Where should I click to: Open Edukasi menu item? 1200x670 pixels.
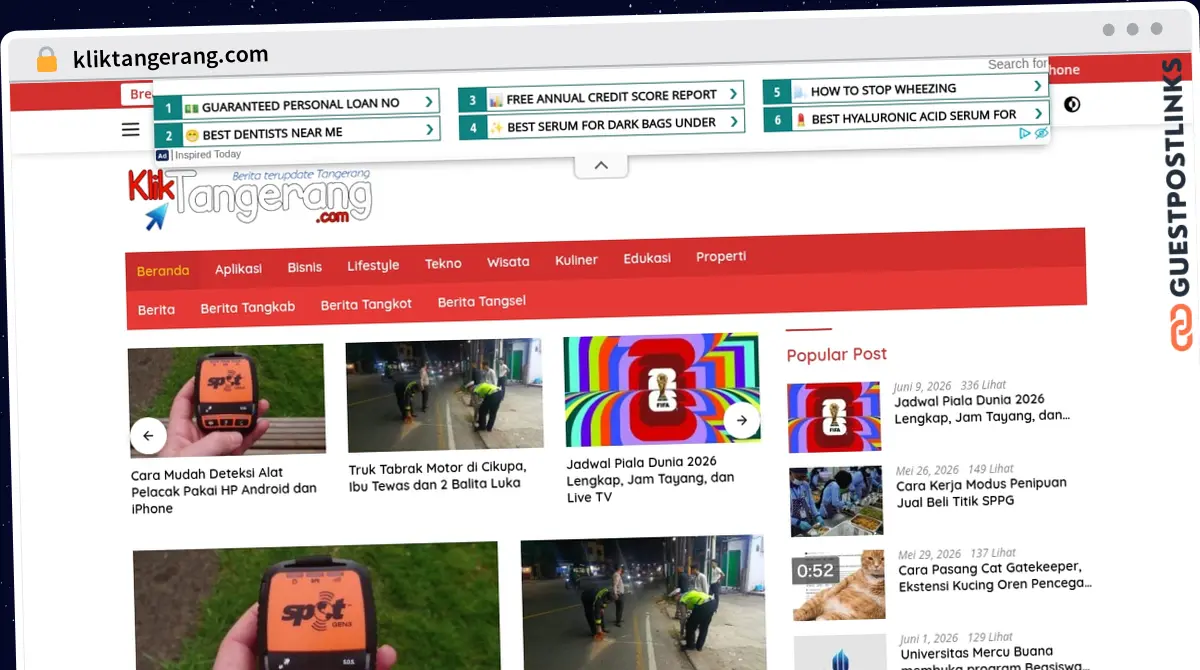(647, 258)
